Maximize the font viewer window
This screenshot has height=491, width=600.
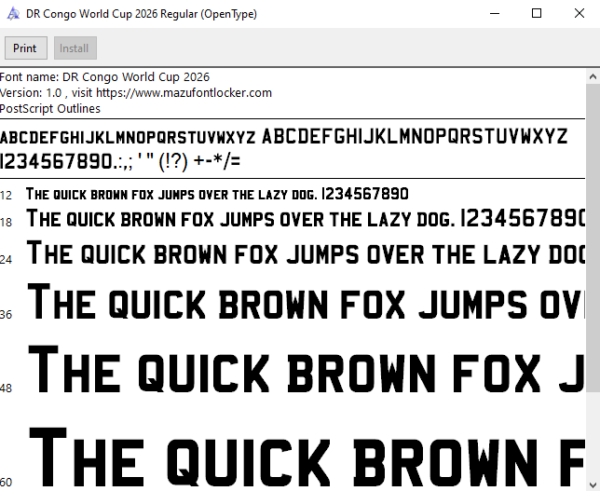coord(537,14)
